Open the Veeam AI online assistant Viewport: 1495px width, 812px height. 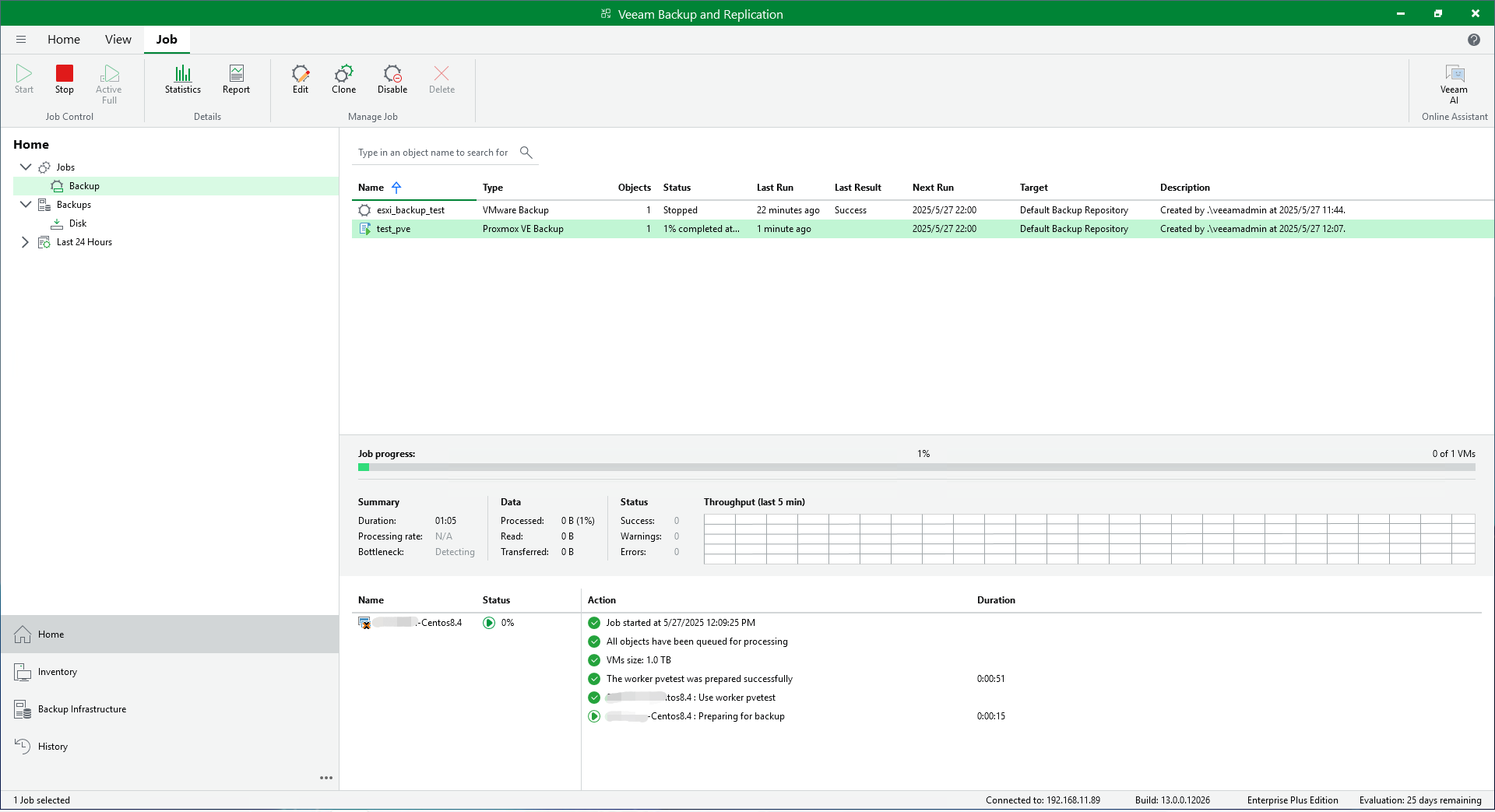pos(1454,84)
